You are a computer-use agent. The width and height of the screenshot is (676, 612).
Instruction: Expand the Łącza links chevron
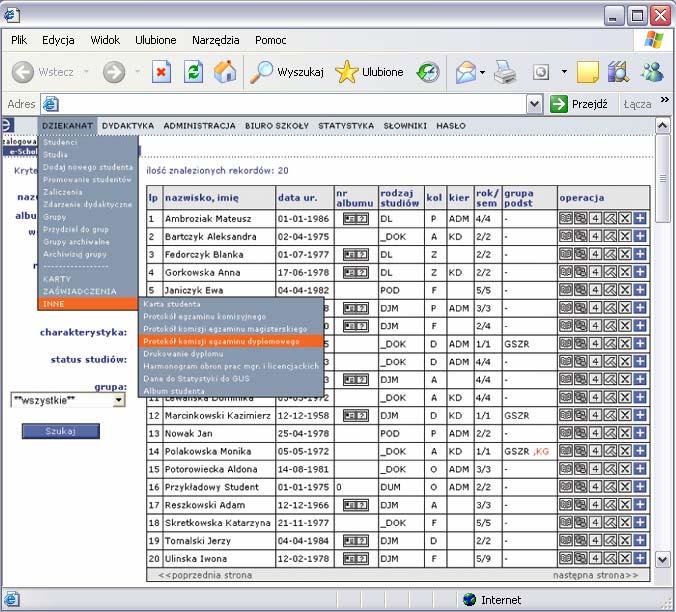664,100
